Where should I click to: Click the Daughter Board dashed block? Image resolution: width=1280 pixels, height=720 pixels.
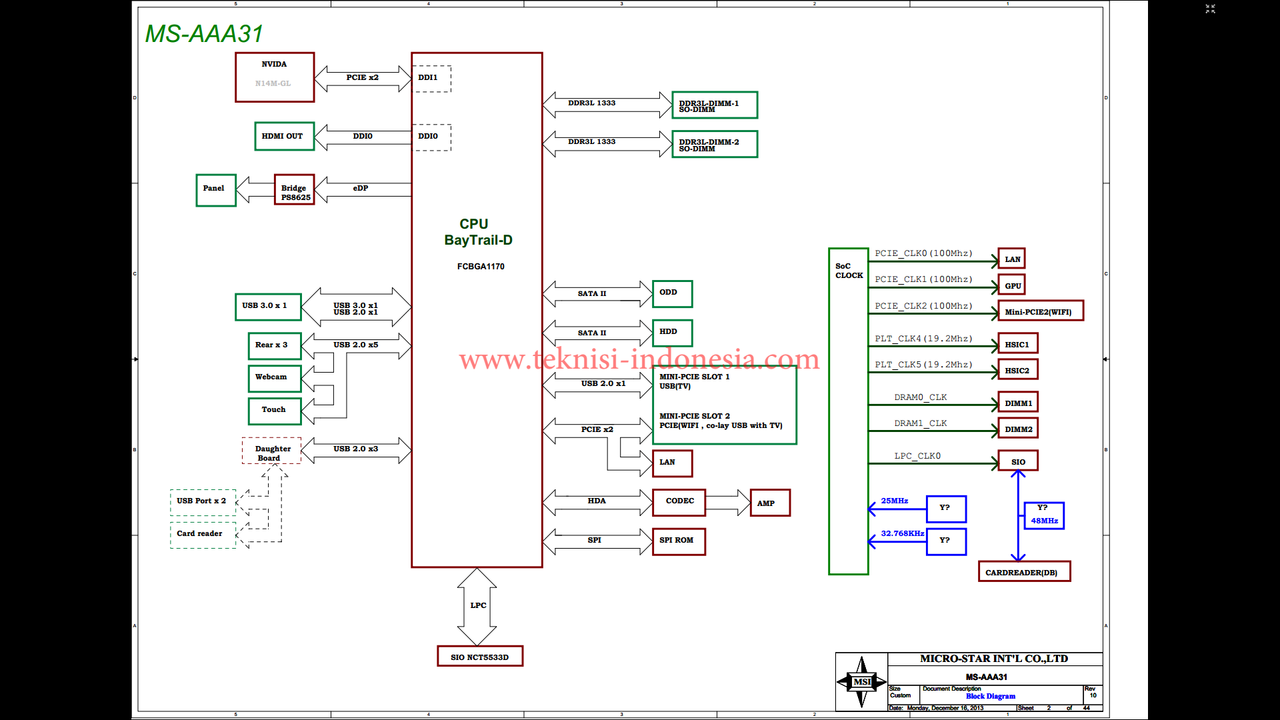271,450
